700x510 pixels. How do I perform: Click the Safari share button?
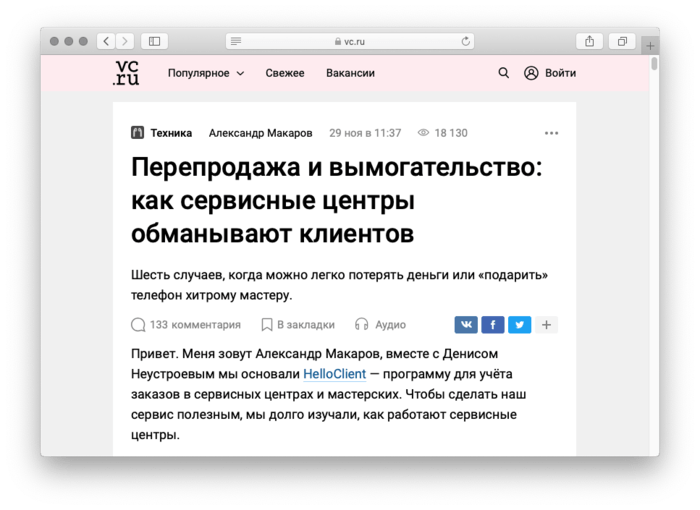click(590, 42)
